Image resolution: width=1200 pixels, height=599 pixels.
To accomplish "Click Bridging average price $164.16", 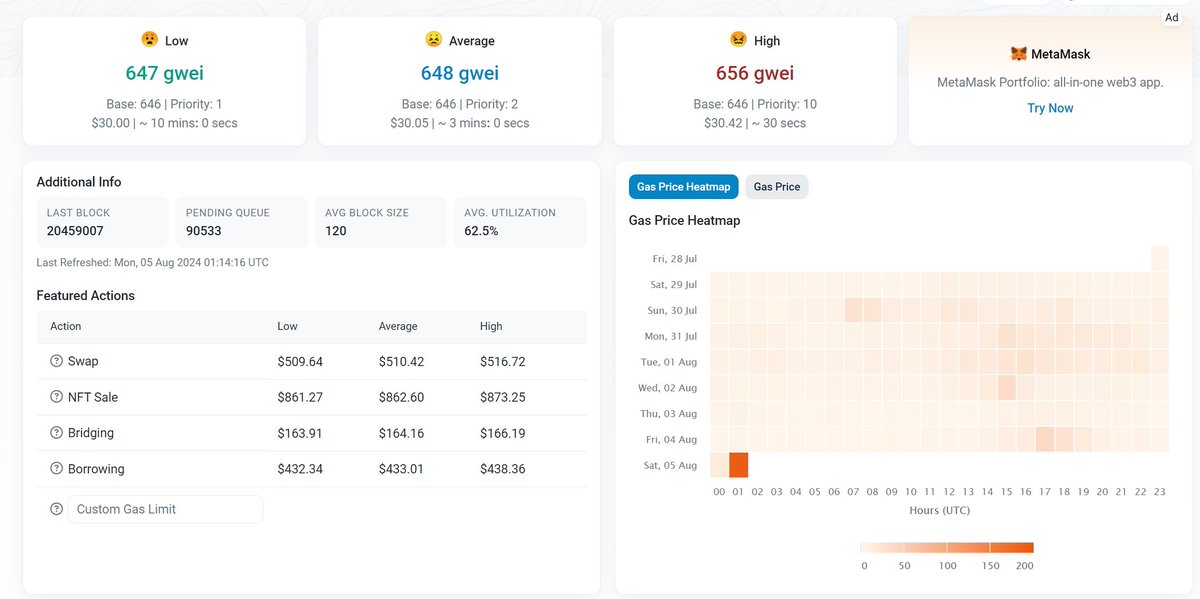I will click(x=401, y=433).
